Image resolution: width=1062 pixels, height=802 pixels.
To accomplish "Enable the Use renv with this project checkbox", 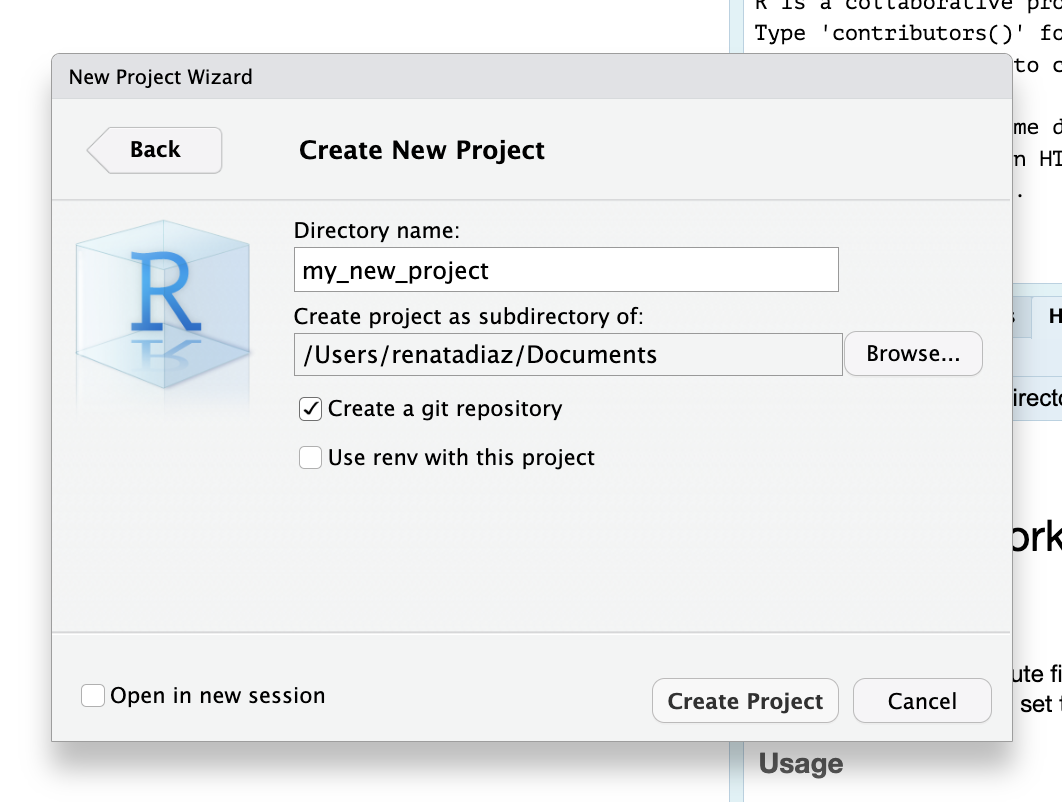I will pos(311,458).
